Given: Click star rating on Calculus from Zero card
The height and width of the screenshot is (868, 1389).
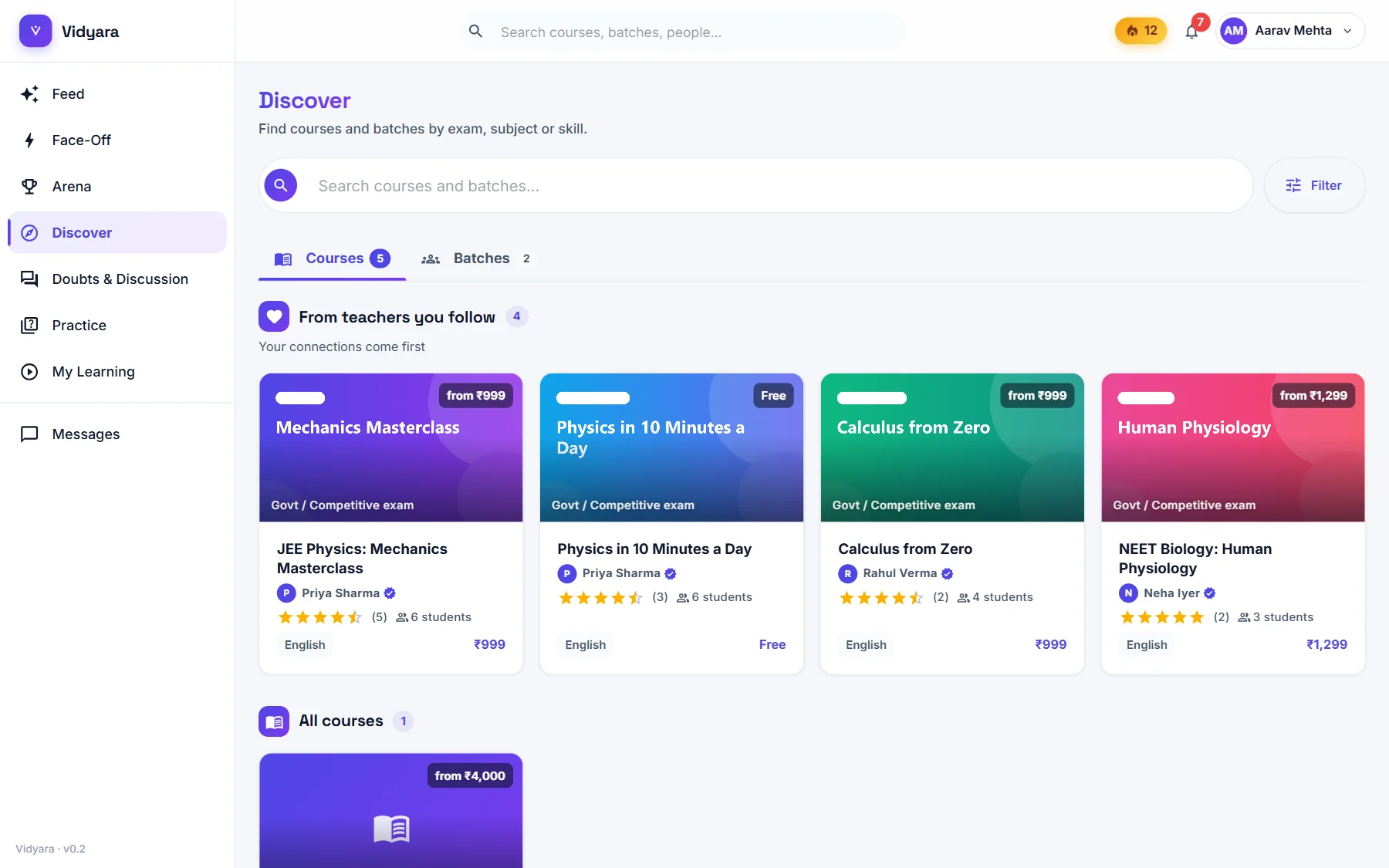Looking at the screenshot, I should [881, 598].
